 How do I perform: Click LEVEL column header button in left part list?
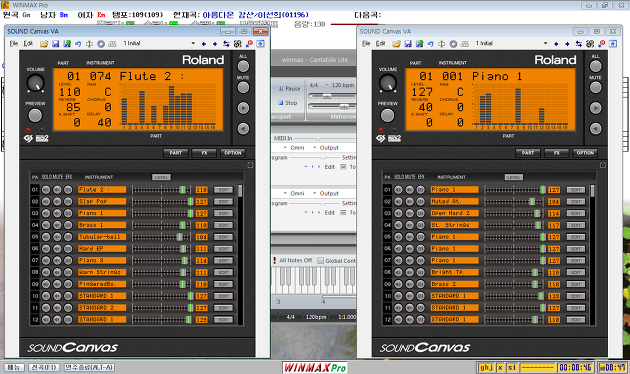pos(161,177)
